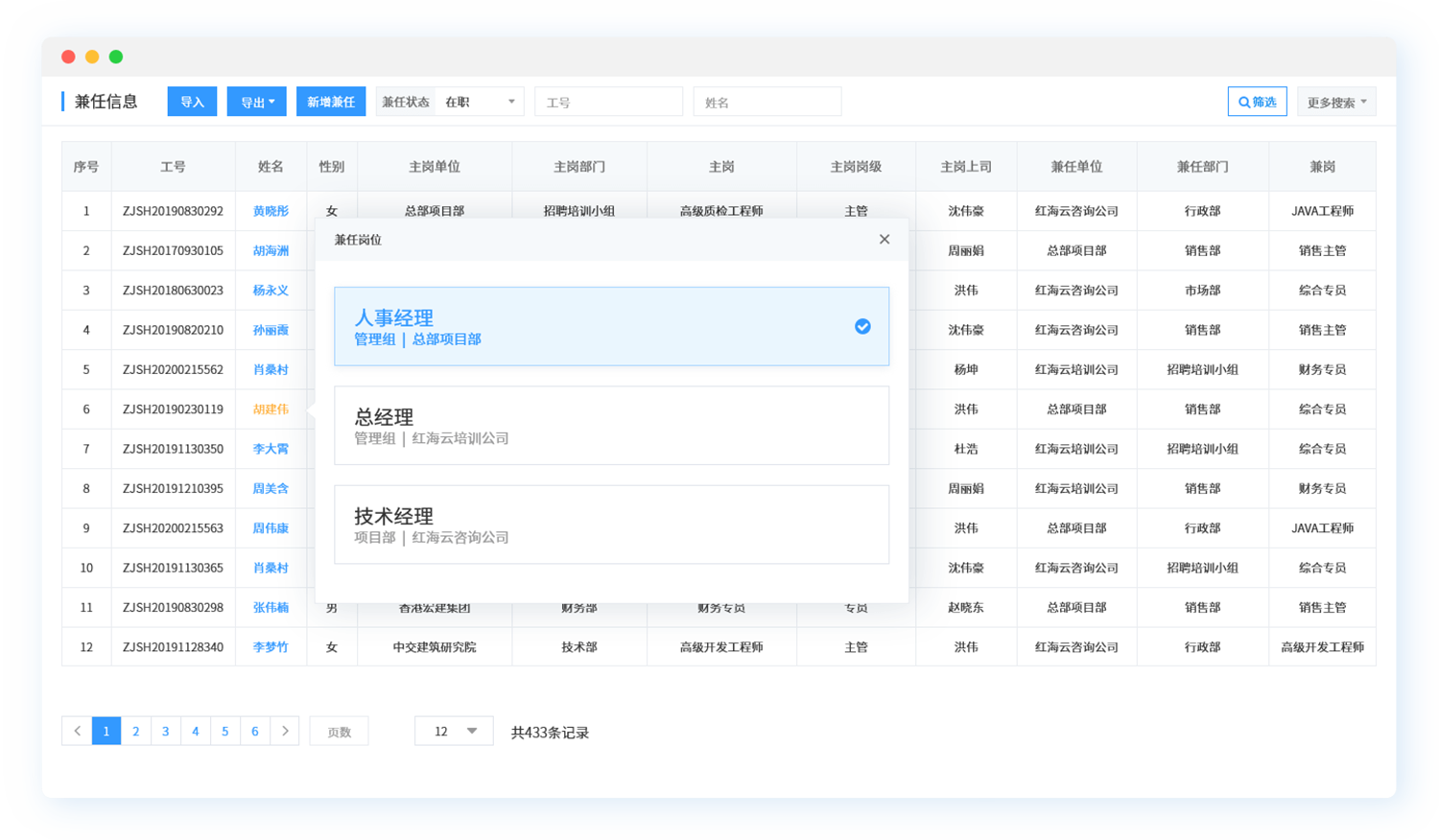The width and height of the screenshot is (1439, 840).
Task: Go to next page arrow
Action: [285, 731]
